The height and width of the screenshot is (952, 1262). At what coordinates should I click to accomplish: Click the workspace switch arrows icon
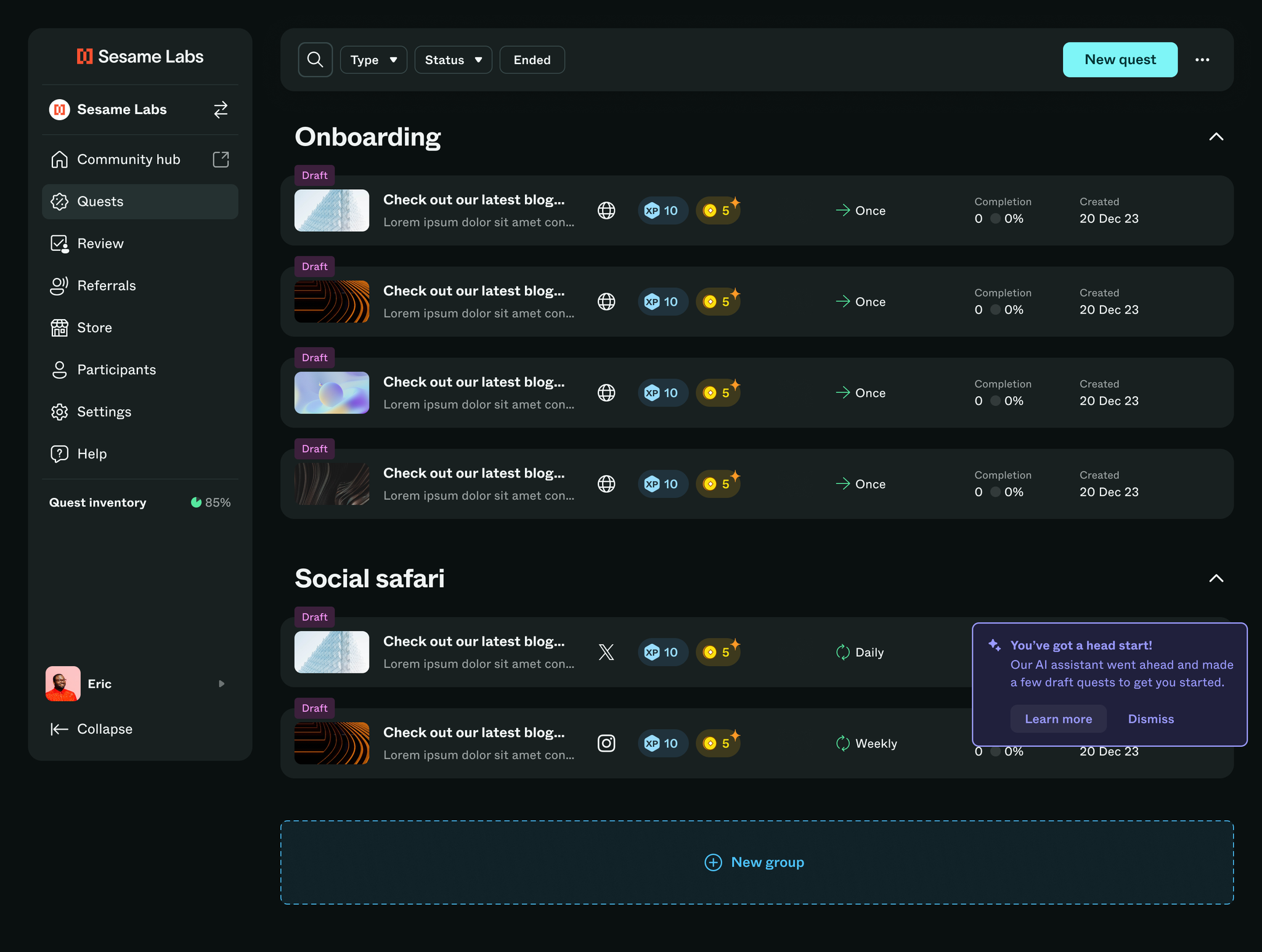221,110
